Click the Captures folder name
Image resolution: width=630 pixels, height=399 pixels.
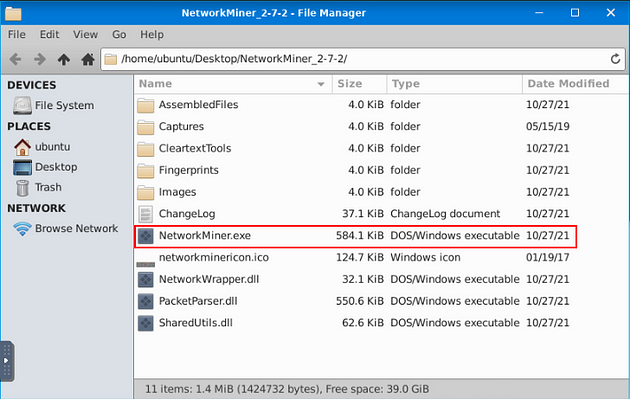[x=181, y=127]
